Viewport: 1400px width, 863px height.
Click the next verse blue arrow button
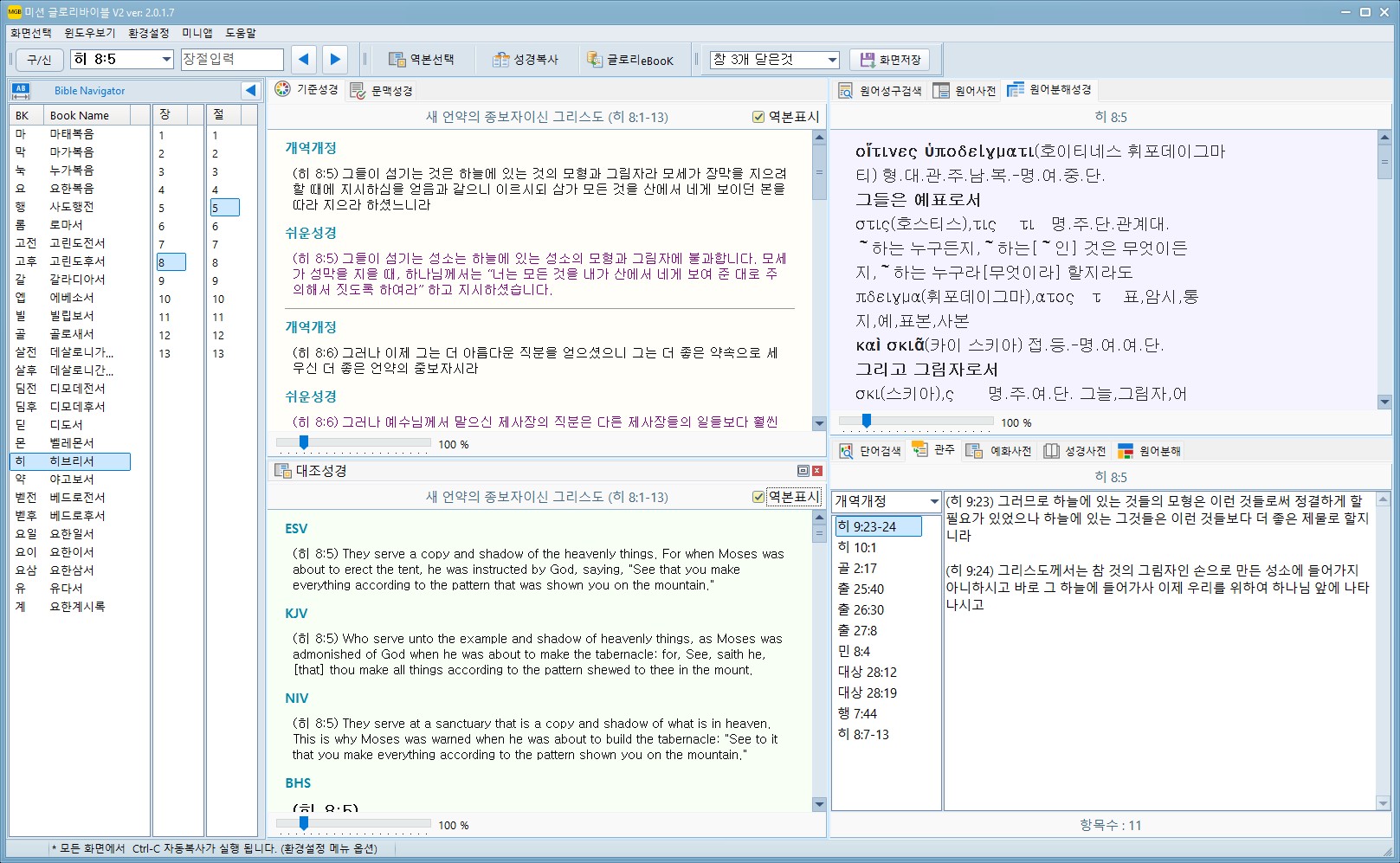click(x=335, y=59)
